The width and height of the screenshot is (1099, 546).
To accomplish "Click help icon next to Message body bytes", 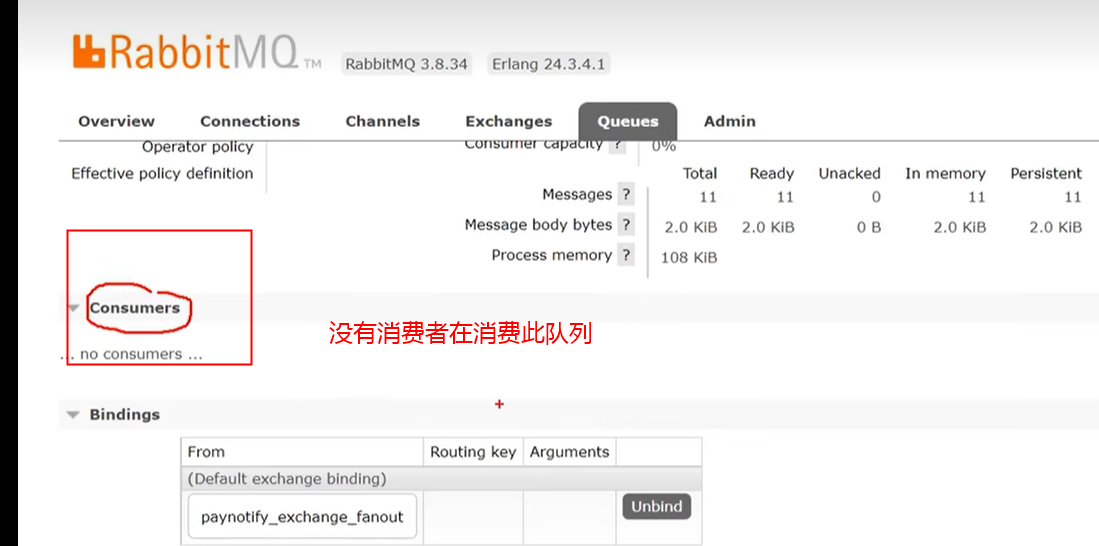I will pyautogui.click(x=626, y=225).
